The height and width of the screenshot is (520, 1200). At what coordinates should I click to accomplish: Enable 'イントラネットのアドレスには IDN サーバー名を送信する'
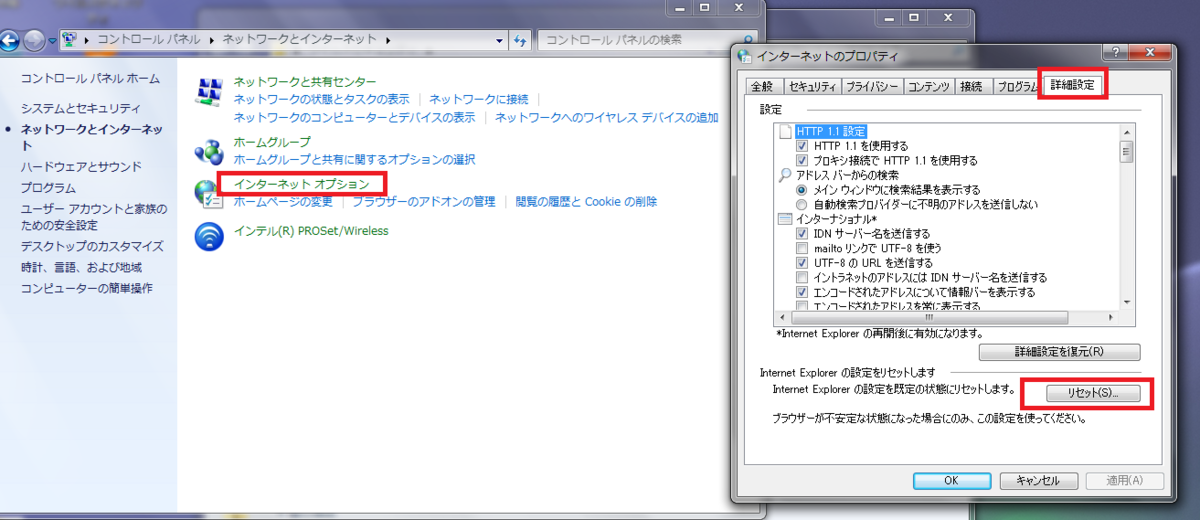coord(802,278)
